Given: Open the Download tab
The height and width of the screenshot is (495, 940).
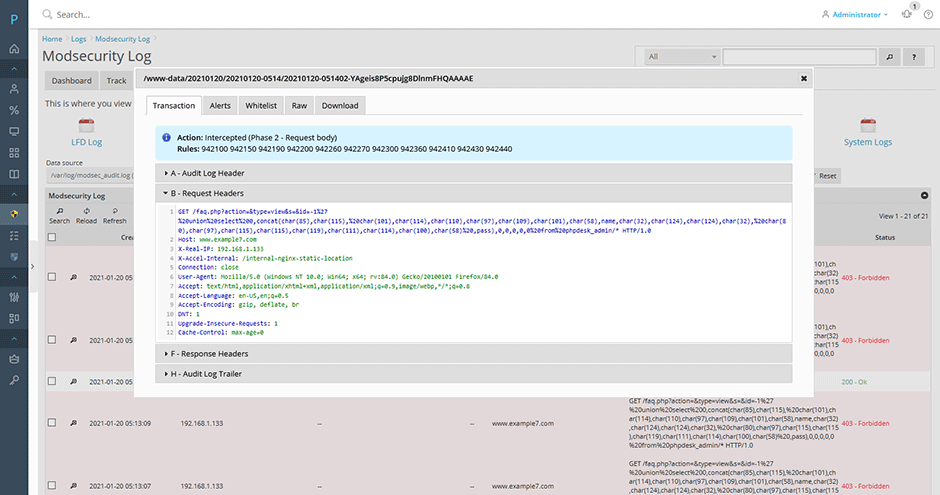Looking at the screenshot, I should click(x=340, y=105).
